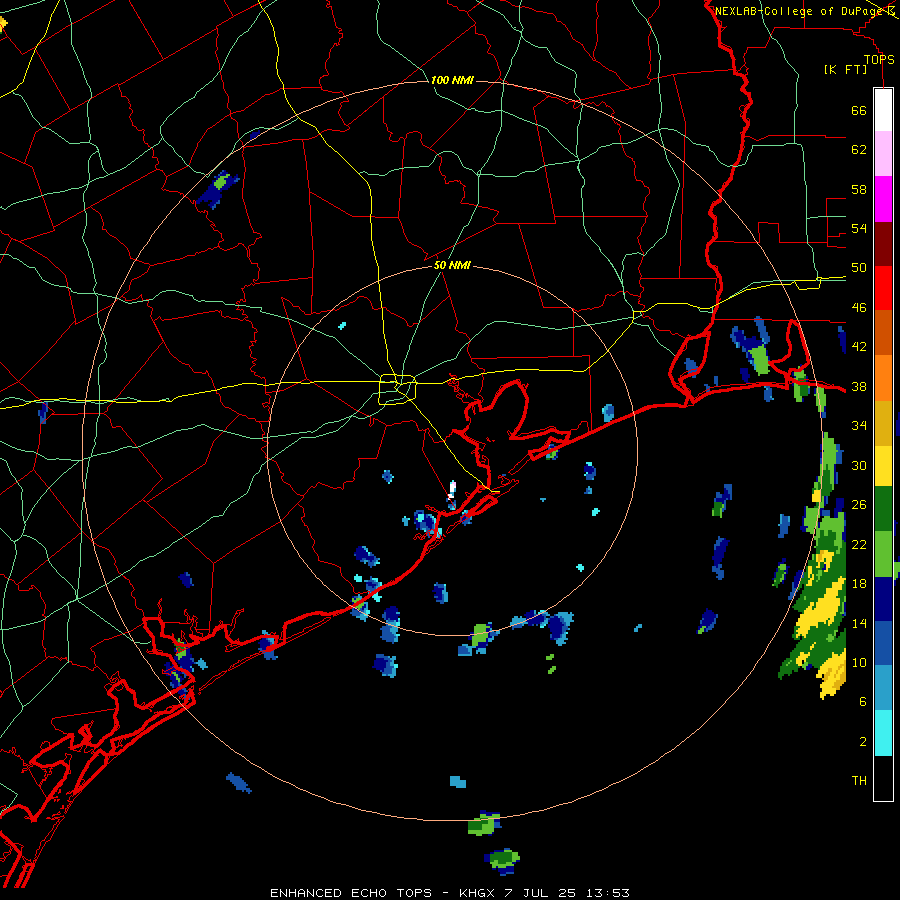Viewport: 900px width, 900px height.
Task: Click the "62" legend value
Action: click(x=859, y=150)
